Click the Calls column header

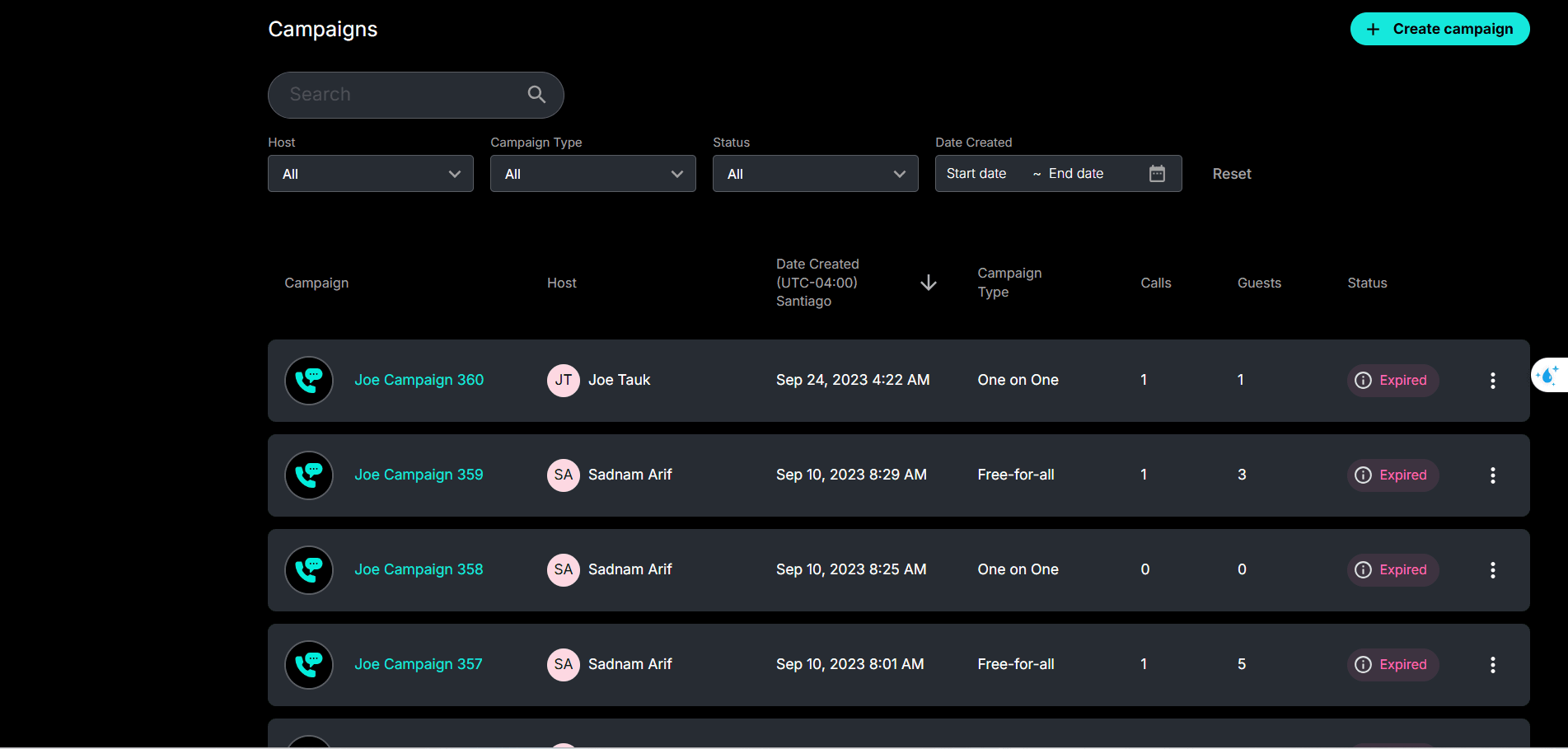point(1156,283)
